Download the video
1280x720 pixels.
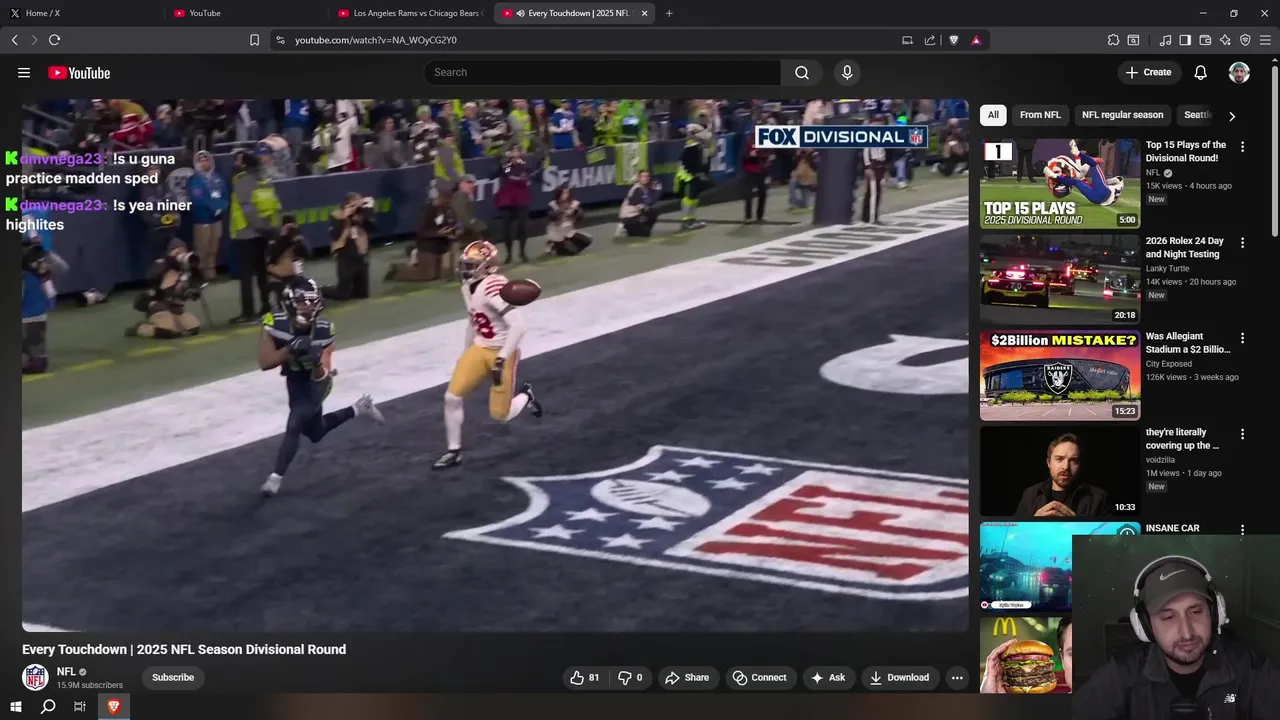pyautogui.click(x=900, y=677)
